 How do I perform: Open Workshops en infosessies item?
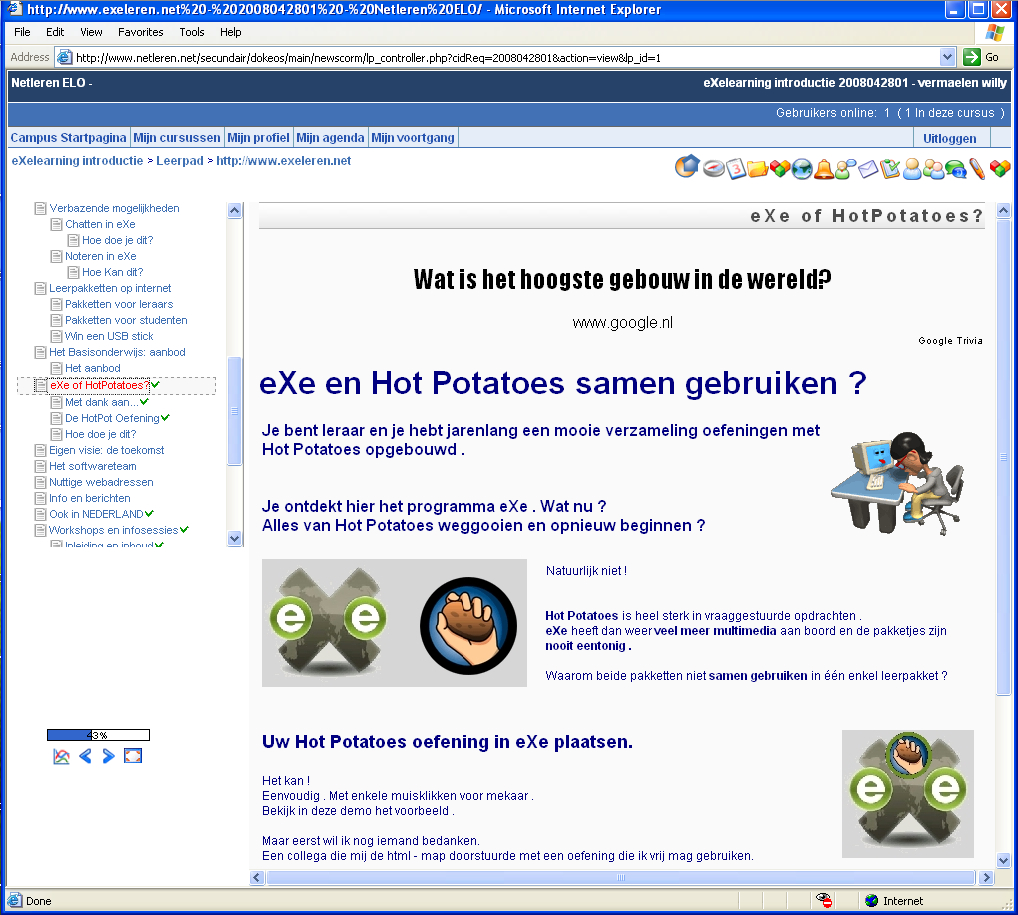tap(114, 530)
